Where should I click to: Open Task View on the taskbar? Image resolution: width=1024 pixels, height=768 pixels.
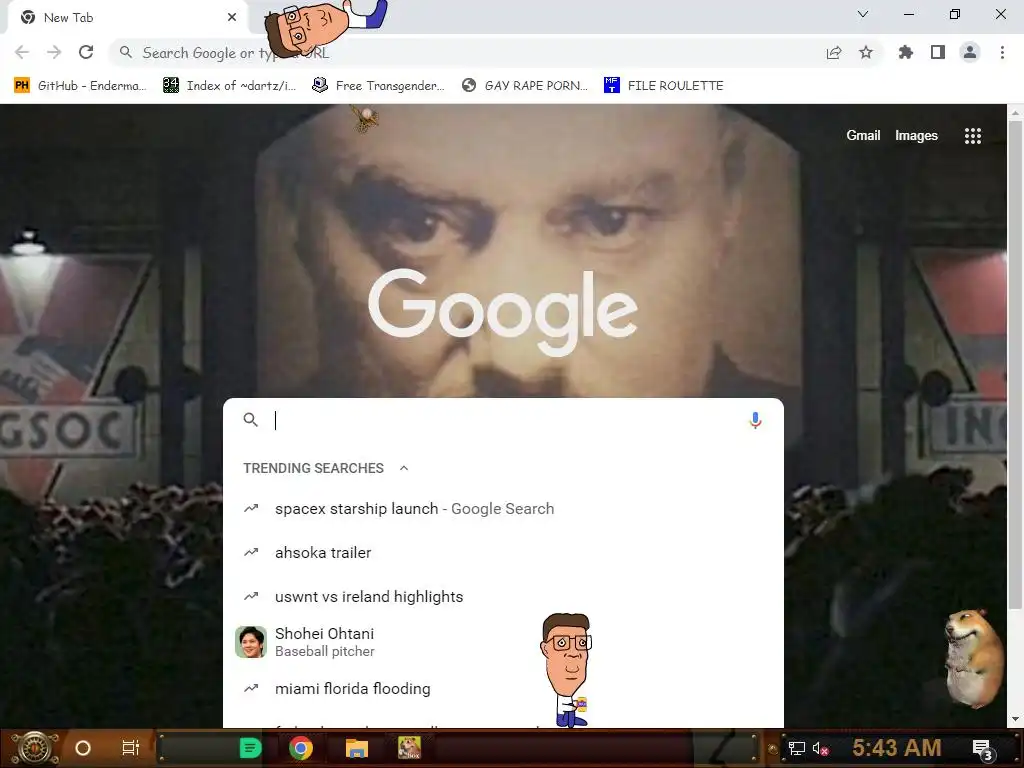(x=131, y=748)
